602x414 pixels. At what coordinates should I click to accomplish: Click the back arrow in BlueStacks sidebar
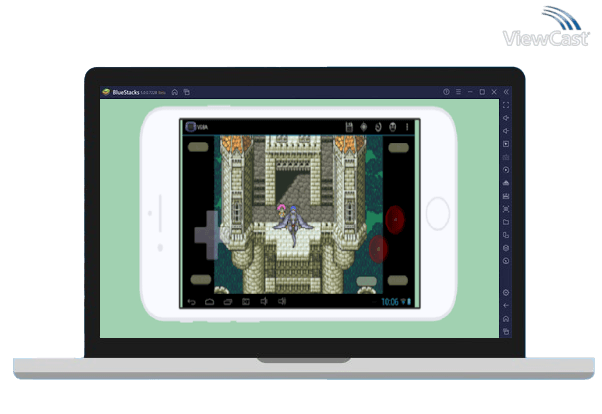coord(506,306)
